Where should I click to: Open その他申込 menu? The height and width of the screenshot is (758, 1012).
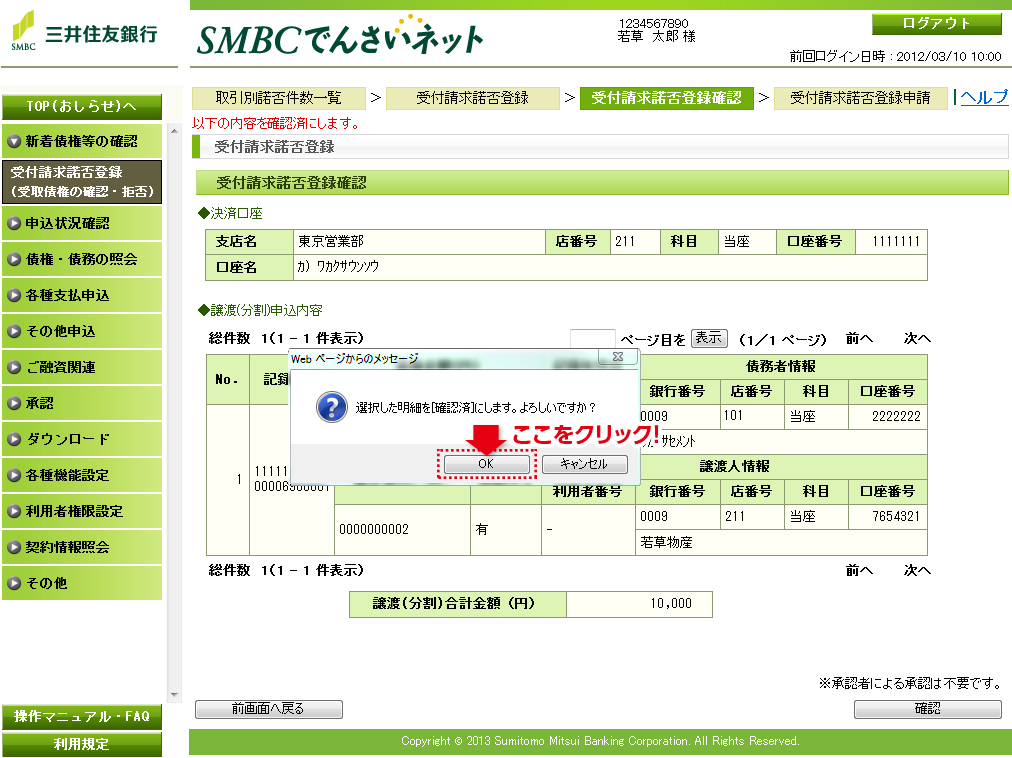(82, 331)
